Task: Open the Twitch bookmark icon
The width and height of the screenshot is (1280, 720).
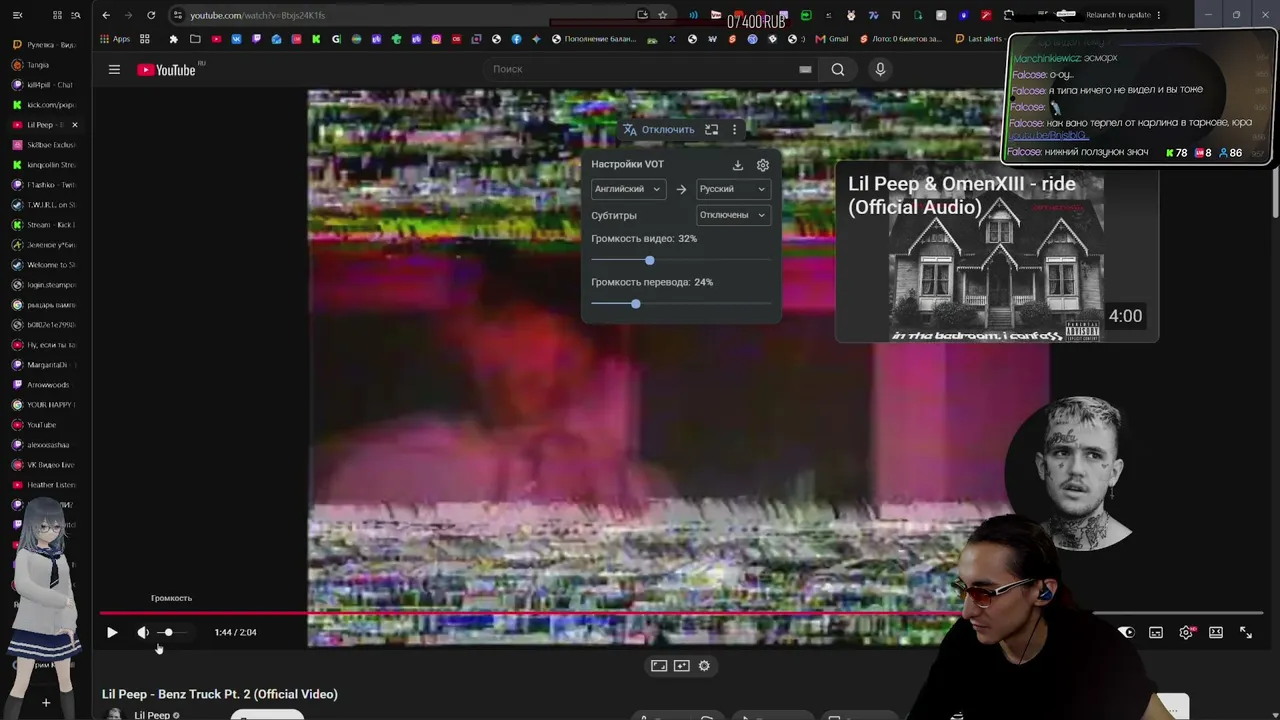Action: [256, 39]
